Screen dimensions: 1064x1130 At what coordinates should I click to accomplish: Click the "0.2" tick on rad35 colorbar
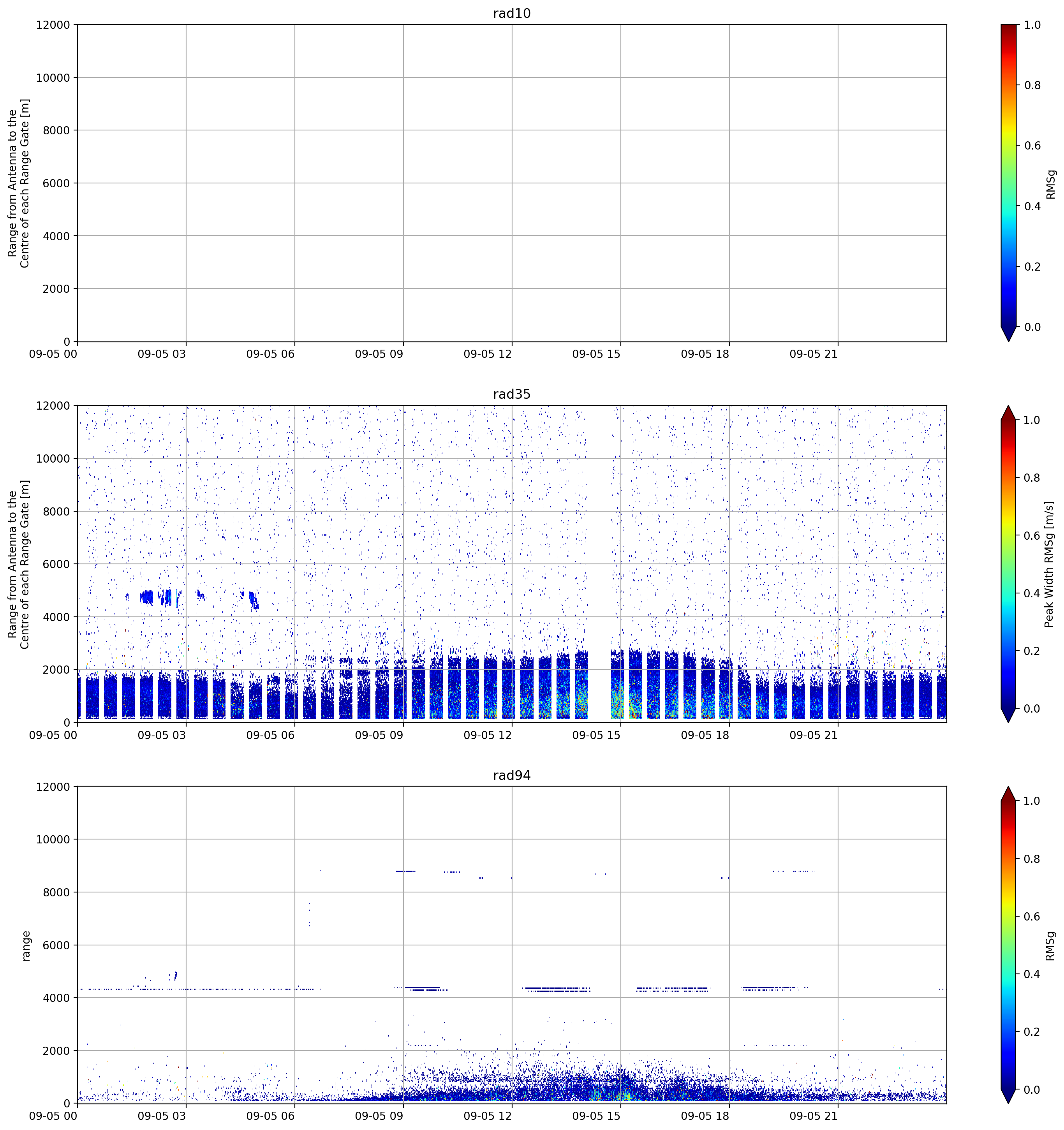coord(1032,651)
